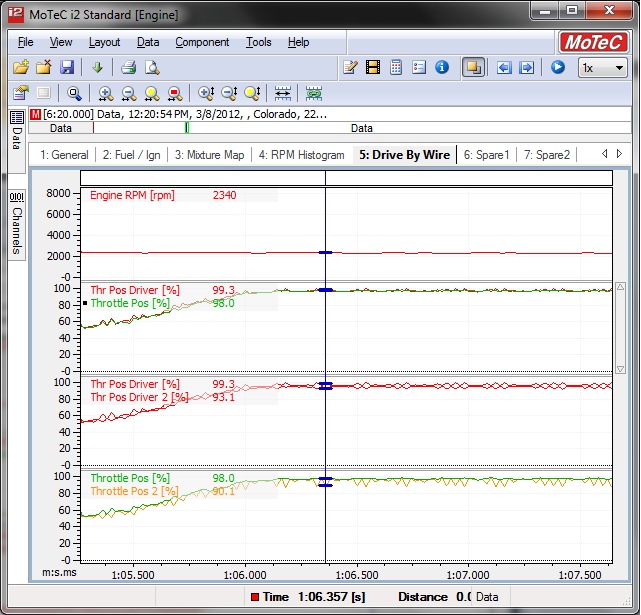Select Engine RPM channel legend
This screenshot has height=615, width=641.
coord(132,195)
